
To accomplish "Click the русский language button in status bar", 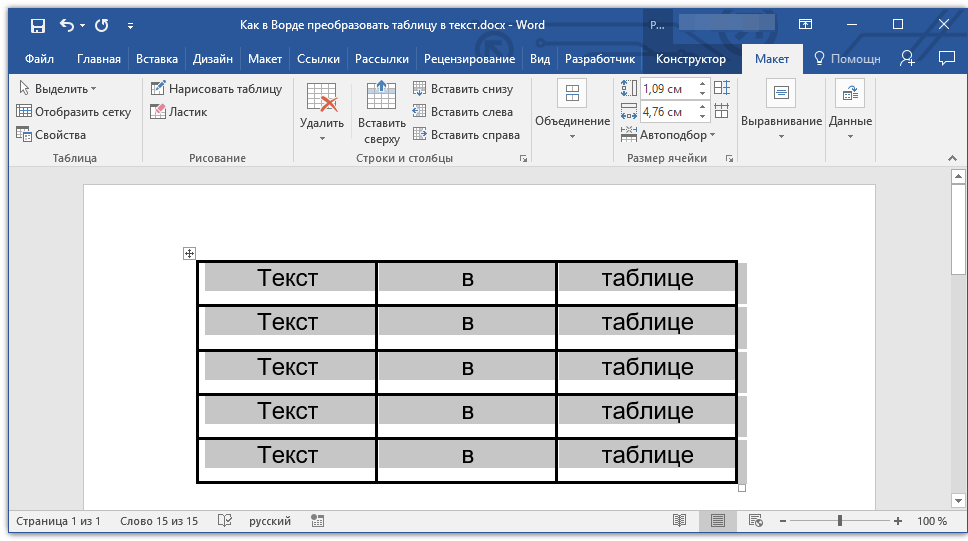I will [270, 521].
